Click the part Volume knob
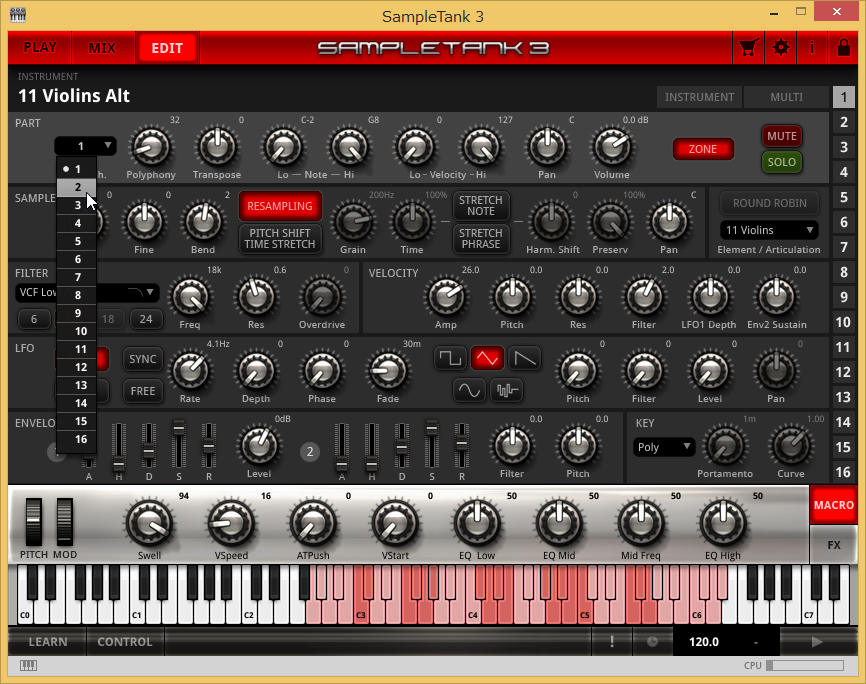866x684 pixels. point(611,146)
